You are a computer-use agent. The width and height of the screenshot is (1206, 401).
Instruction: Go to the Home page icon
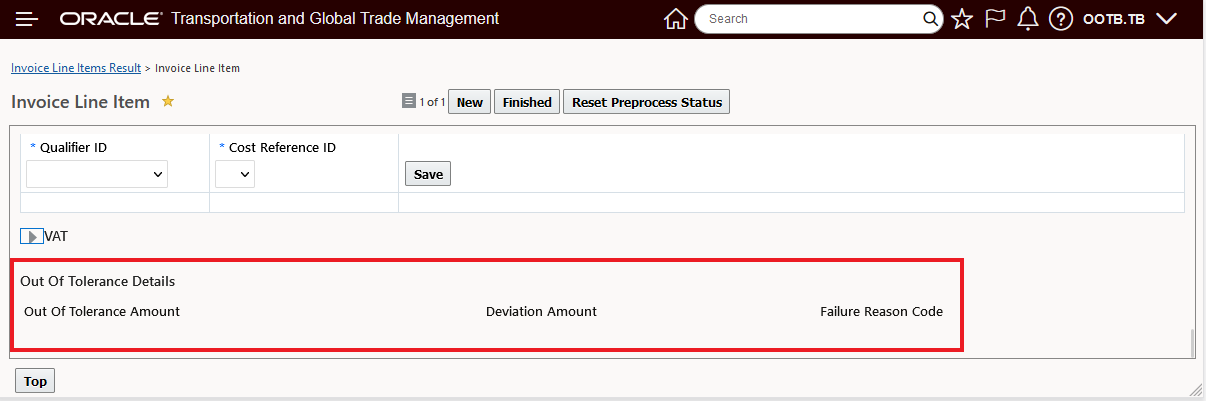tap(676, 19)
